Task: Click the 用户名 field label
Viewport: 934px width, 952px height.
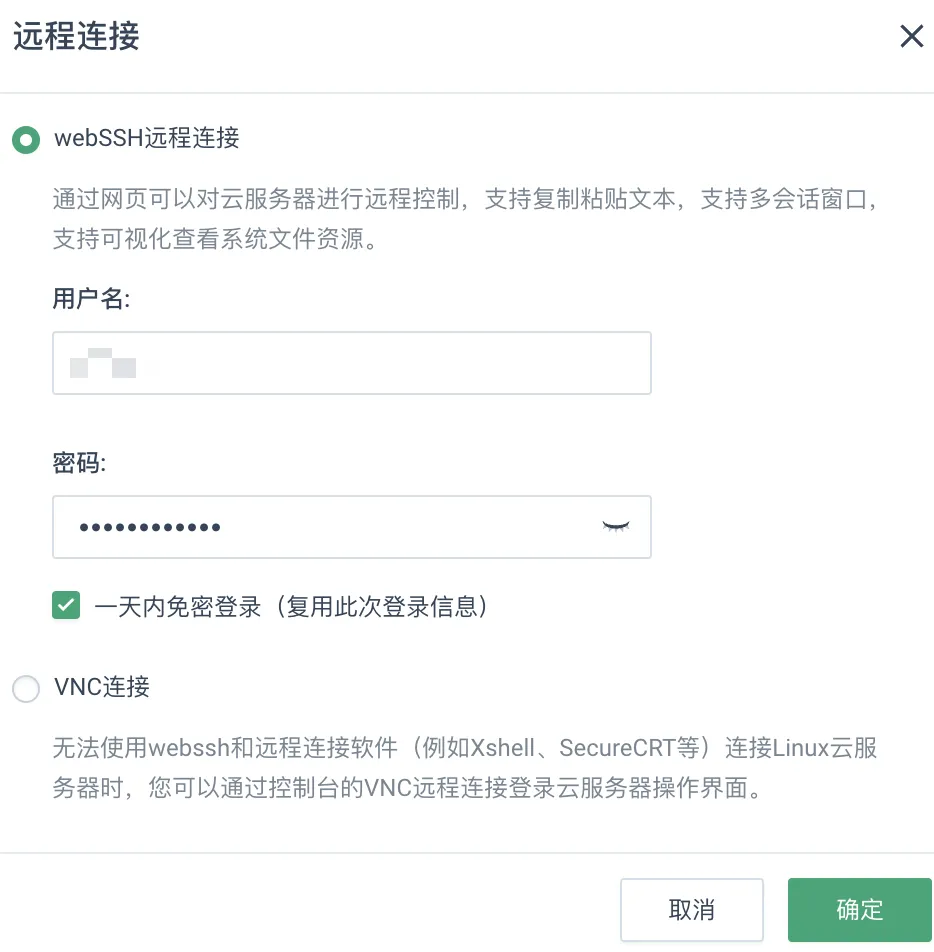Action: pos(91,299)
